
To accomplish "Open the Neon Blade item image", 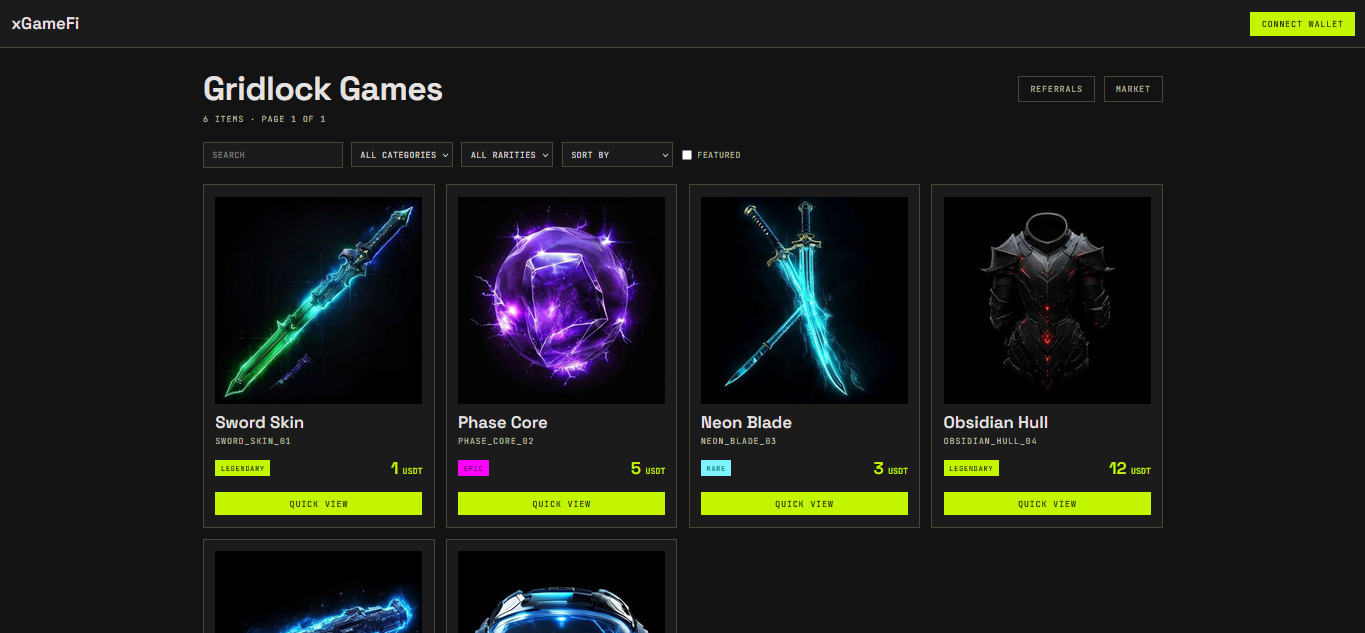I will pyautogui.click(x=804, y=300).
